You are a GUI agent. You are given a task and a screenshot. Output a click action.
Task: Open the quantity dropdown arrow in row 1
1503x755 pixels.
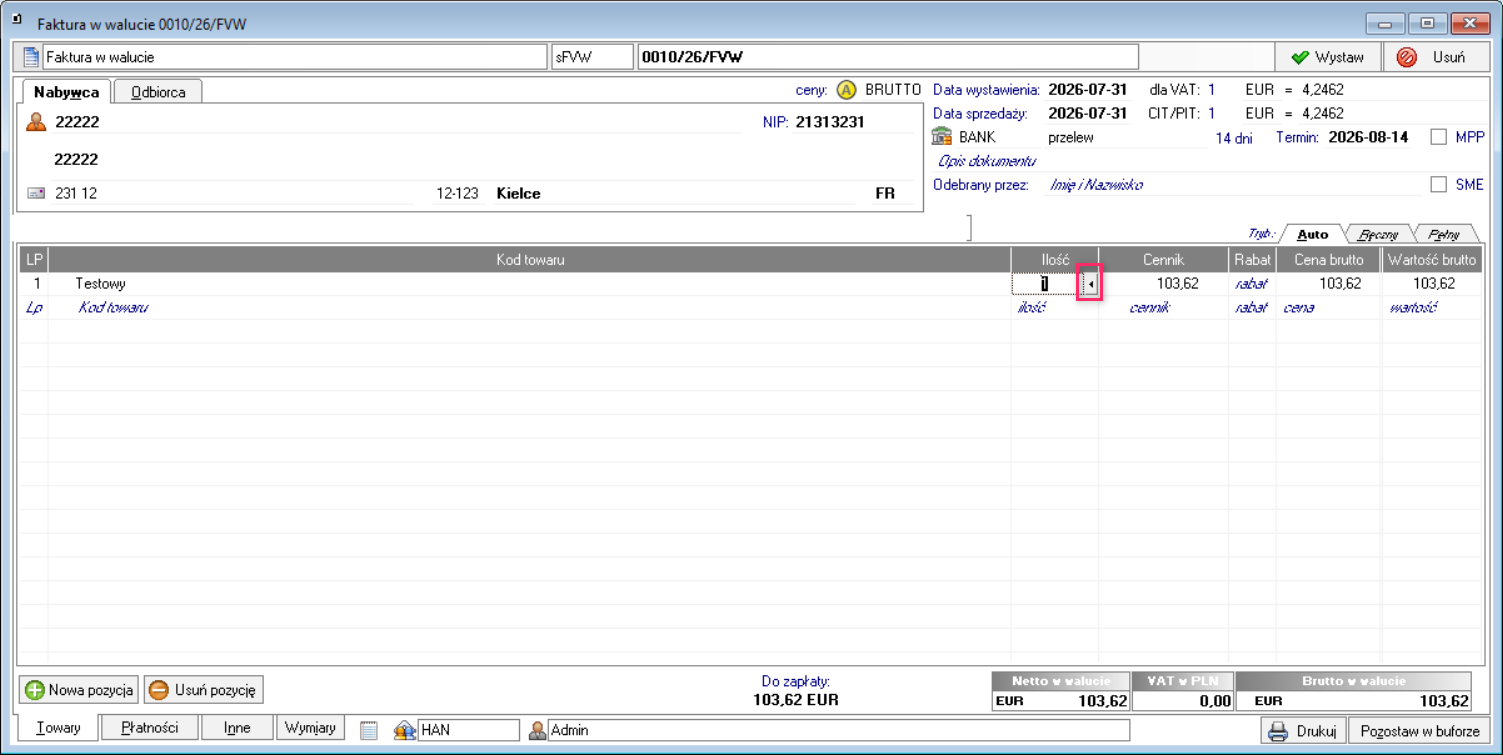point(1090,284)
